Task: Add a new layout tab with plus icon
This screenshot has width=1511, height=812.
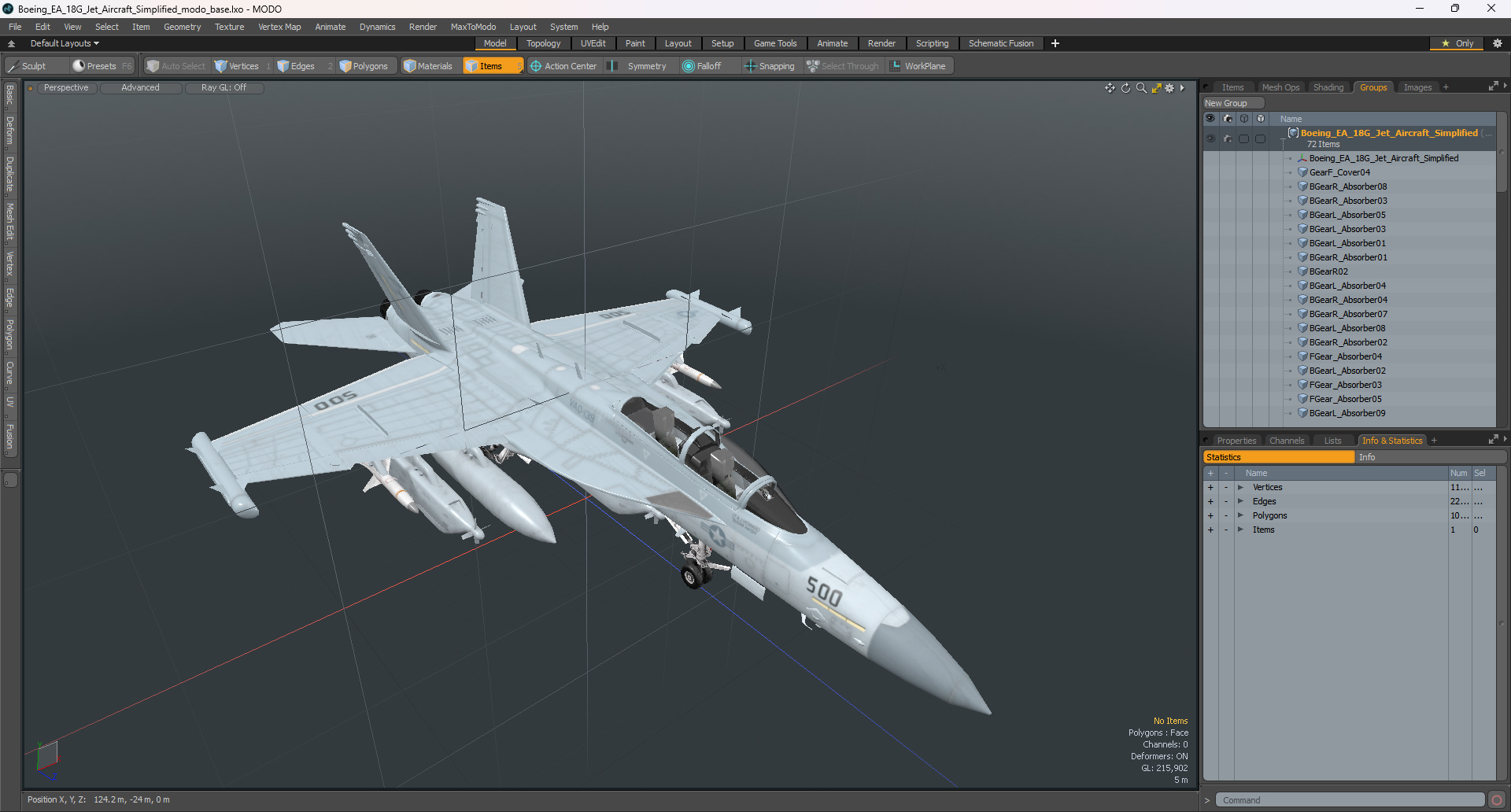Action: pyautogui.click(x=1055, y=43)
